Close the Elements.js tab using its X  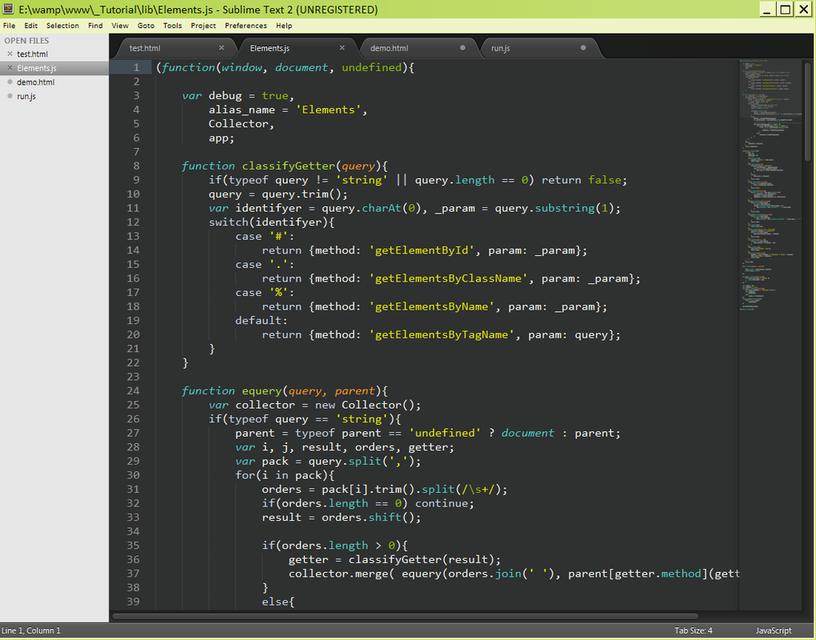click(342, 48)
